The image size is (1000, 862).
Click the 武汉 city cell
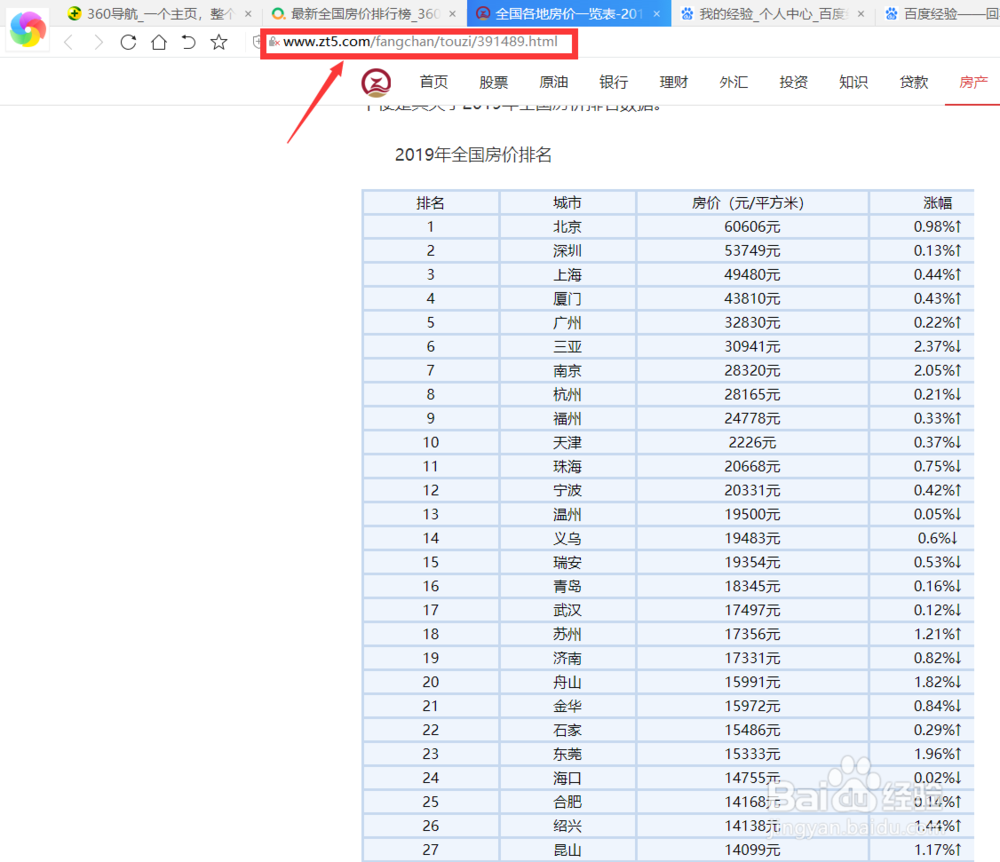point(567,610)
